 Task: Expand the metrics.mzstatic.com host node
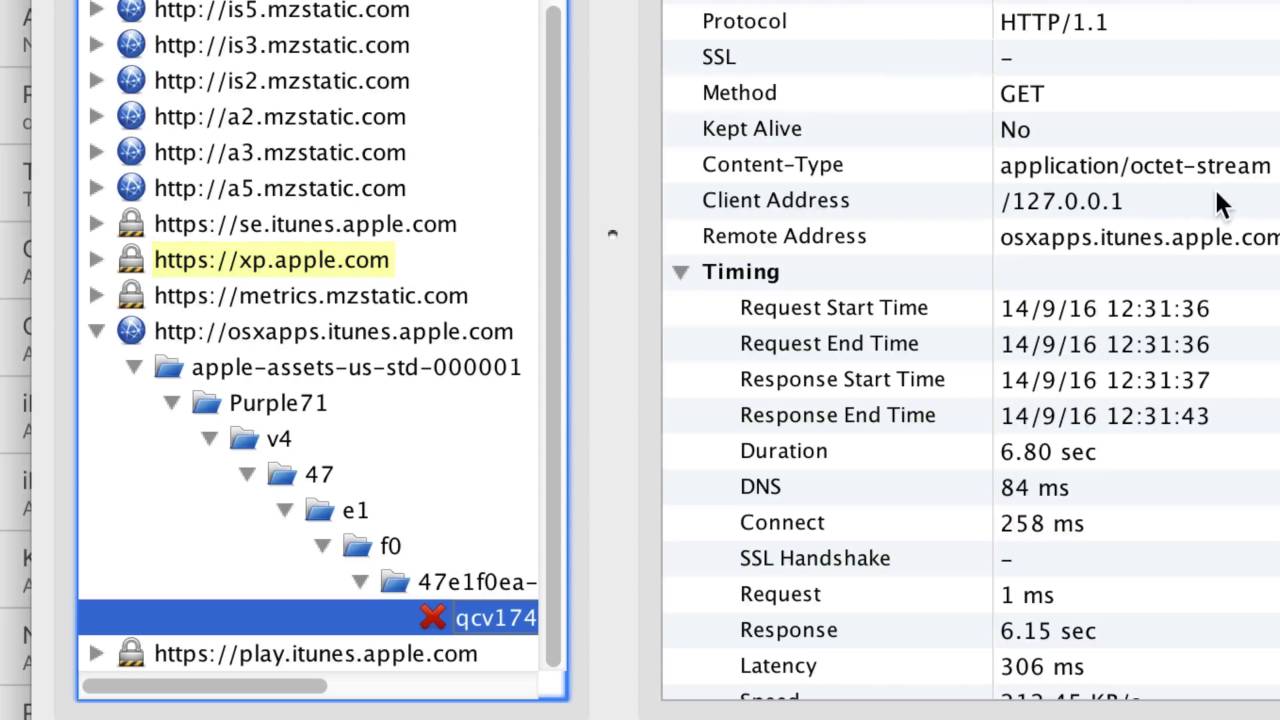[96, 295]
